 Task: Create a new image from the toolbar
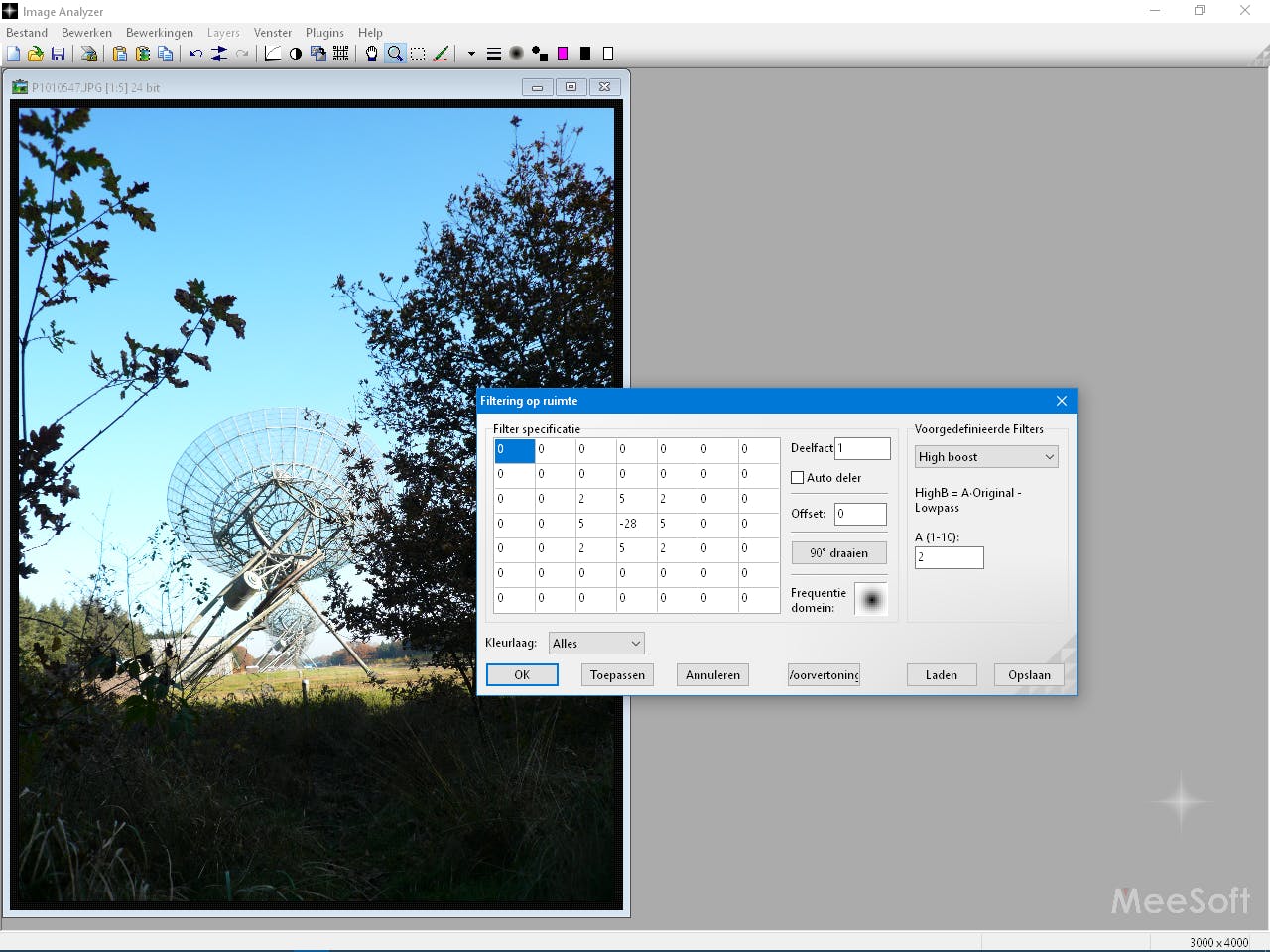click(x=14, y=54)
